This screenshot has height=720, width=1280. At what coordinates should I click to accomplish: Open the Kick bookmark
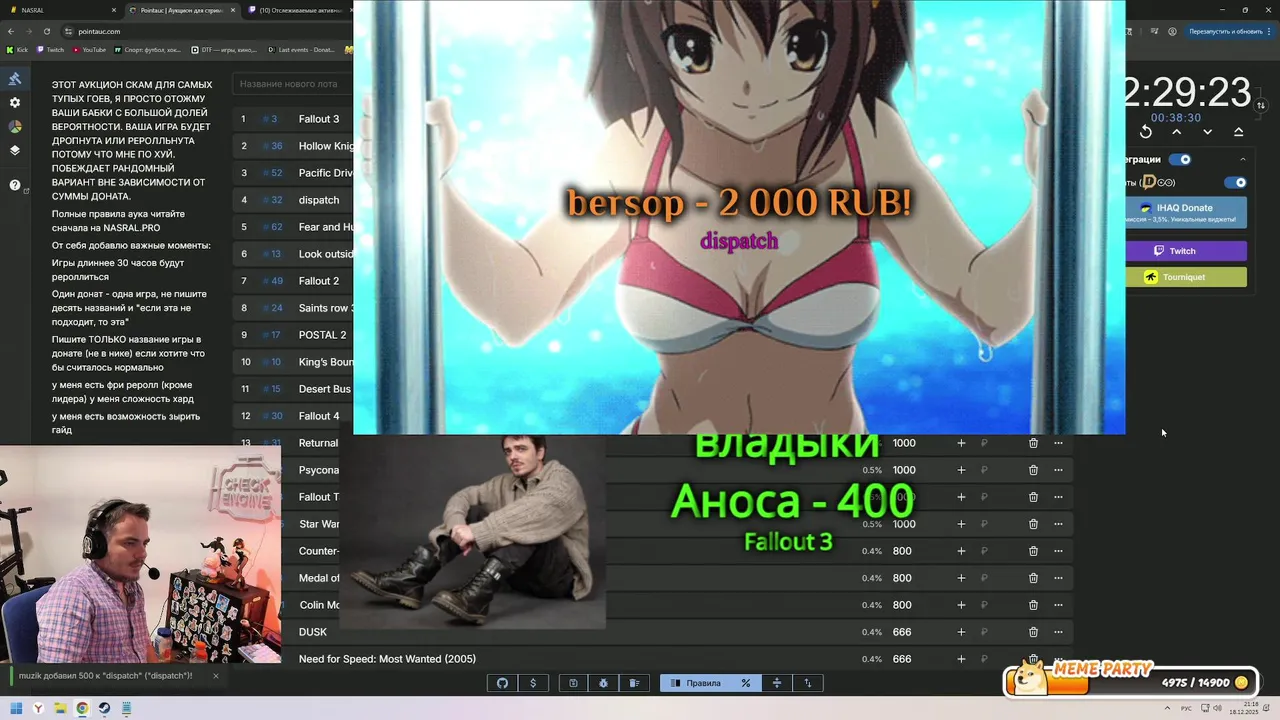point(17,49)
